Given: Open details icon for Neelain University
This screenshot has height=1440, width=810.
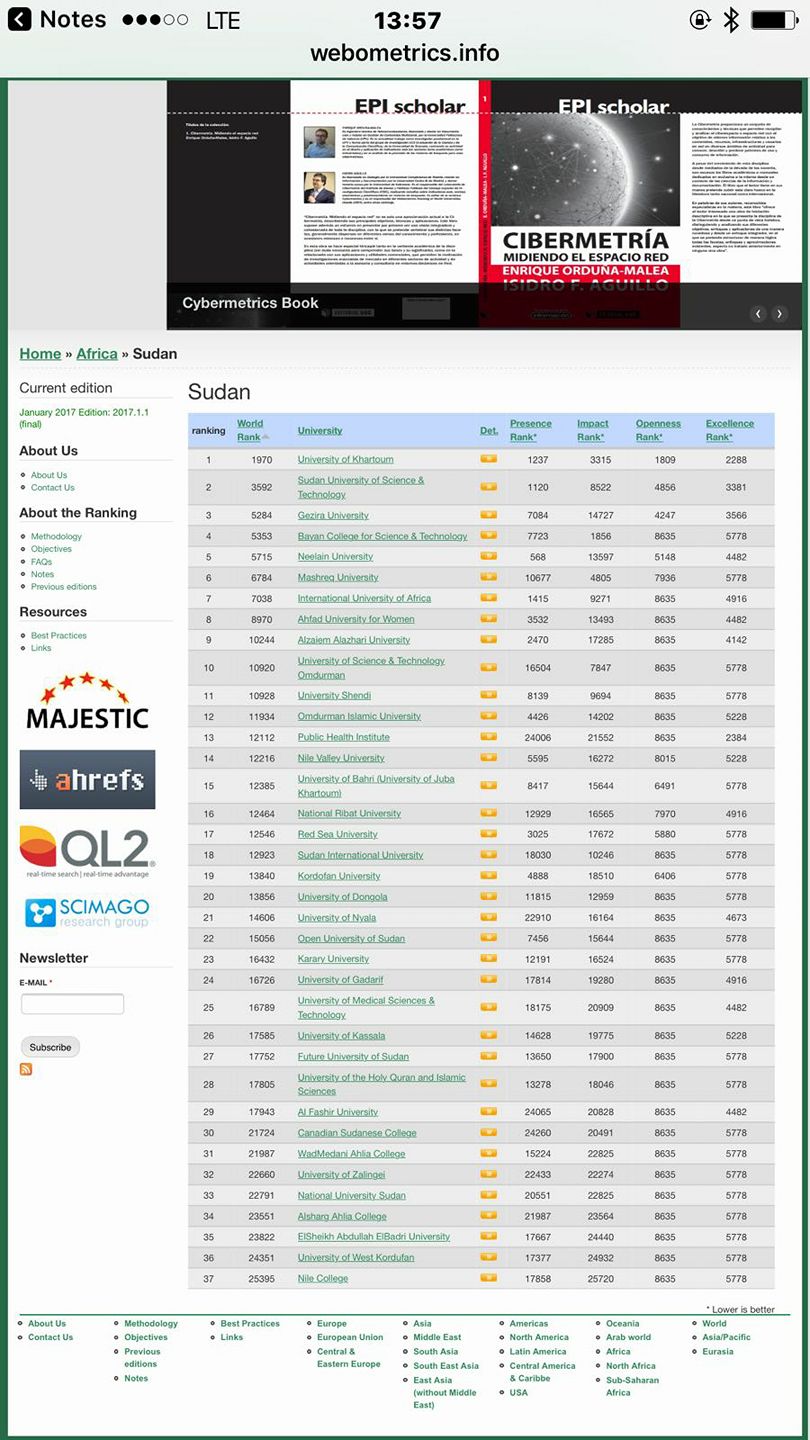Looking at the screenshot, I should click(x=488, y=556).
